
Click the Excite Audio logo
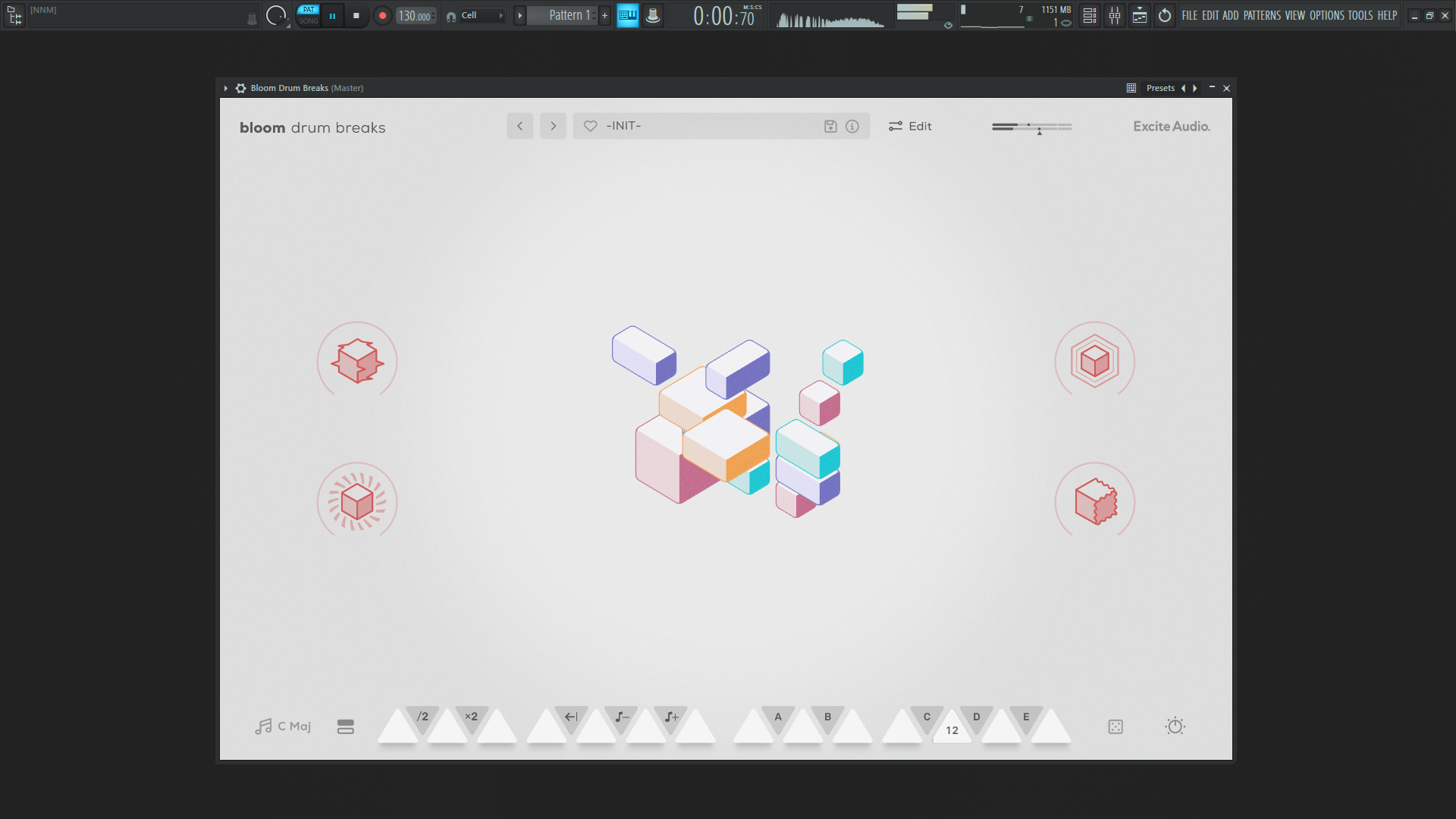(x=1172, y=127)
